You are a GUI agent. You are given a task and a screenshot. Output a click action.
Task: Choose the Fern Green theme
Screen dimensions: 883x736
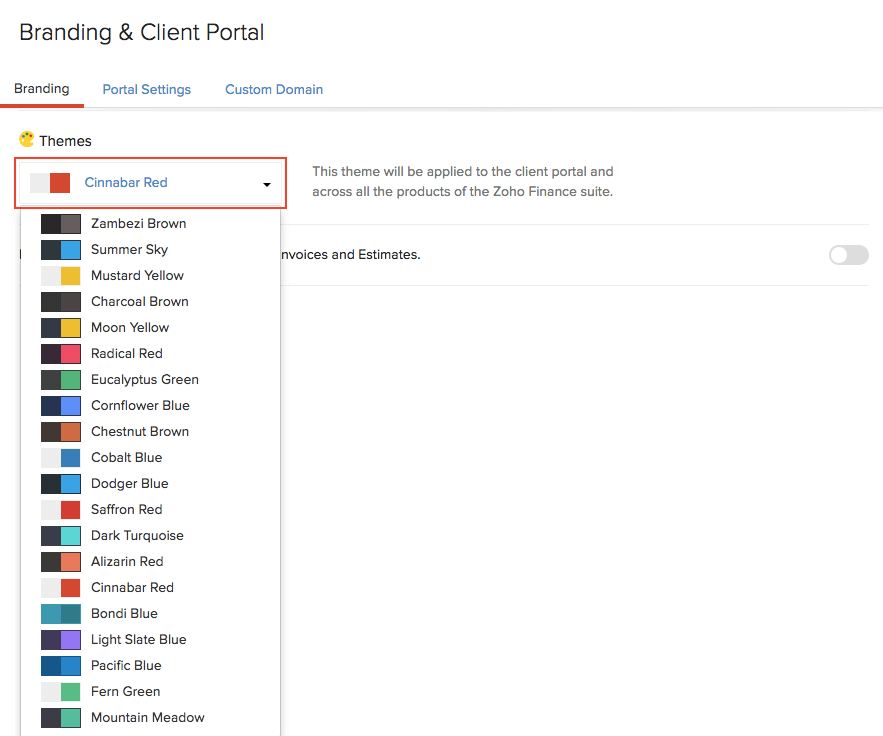click(125, 691)
